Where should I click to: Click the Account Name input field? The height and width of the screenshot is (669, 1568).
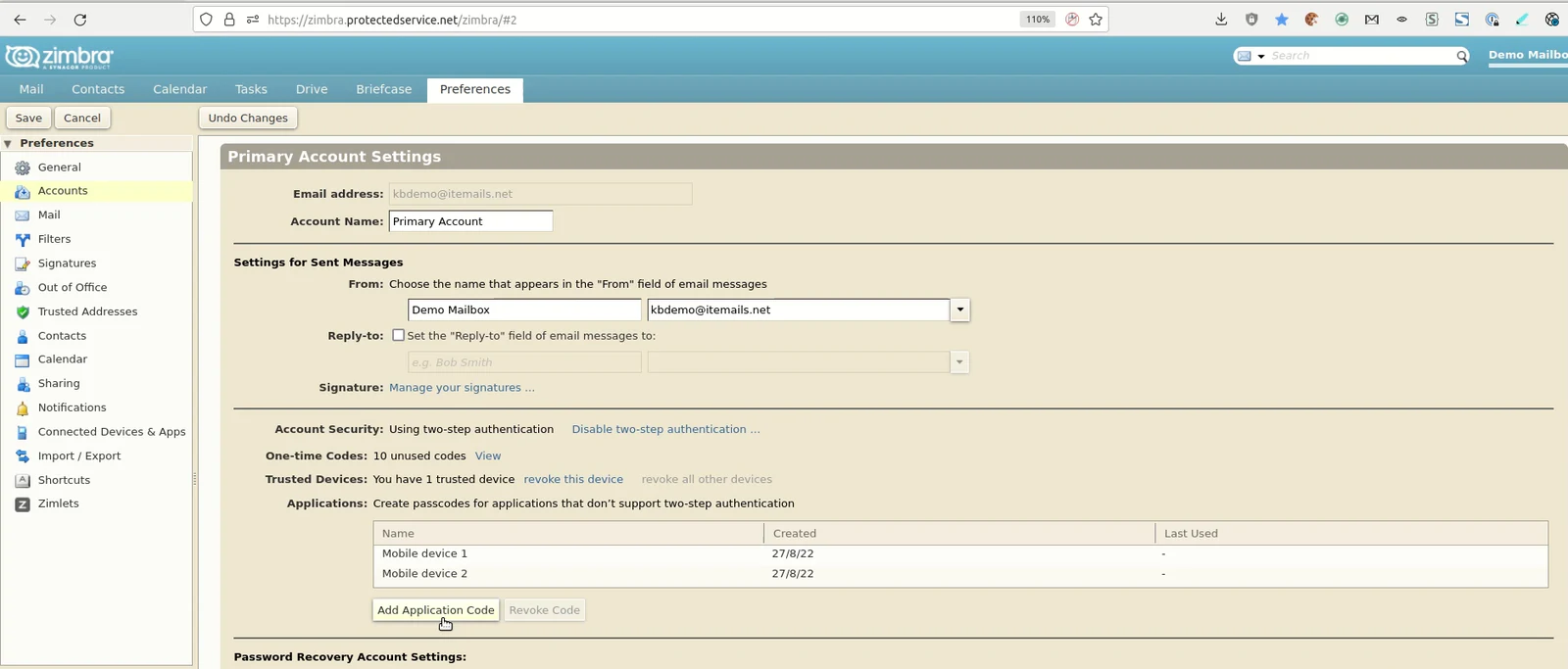(x=470, y=221)
